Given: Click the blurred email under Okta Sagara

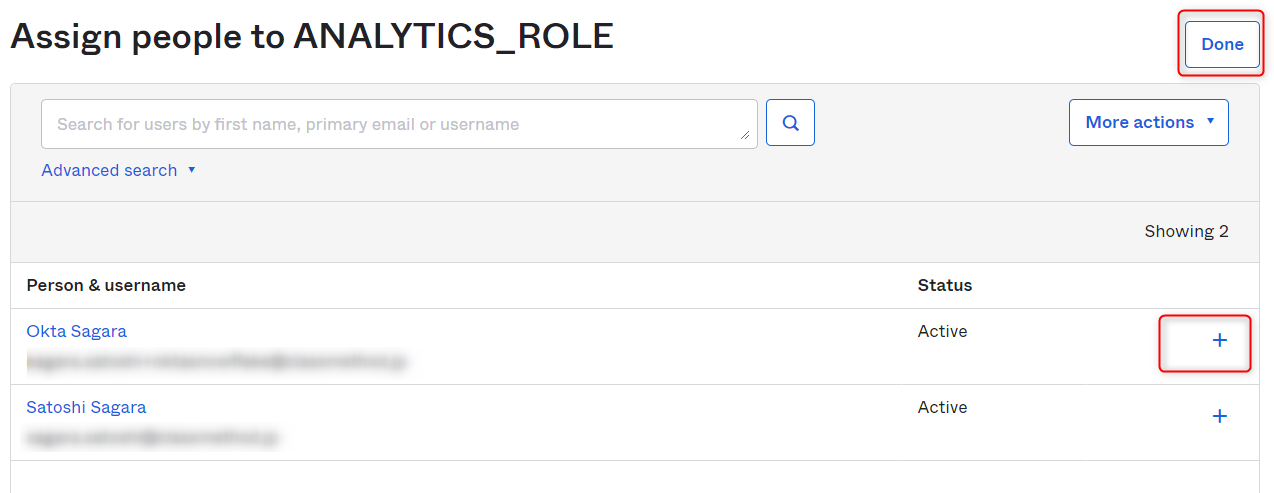Looking at the screenshot, I should pyautogui.click(x=216, y=360).
